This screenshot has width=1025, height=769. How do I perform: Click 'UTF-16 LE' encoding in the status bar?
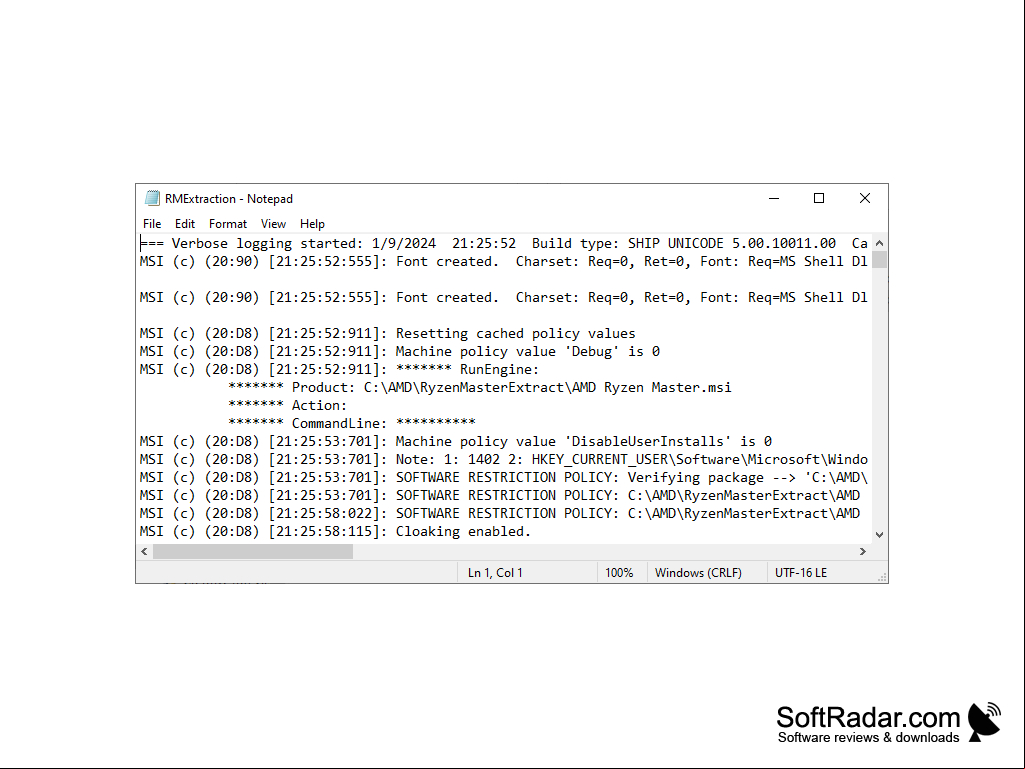tap(801, 573)
